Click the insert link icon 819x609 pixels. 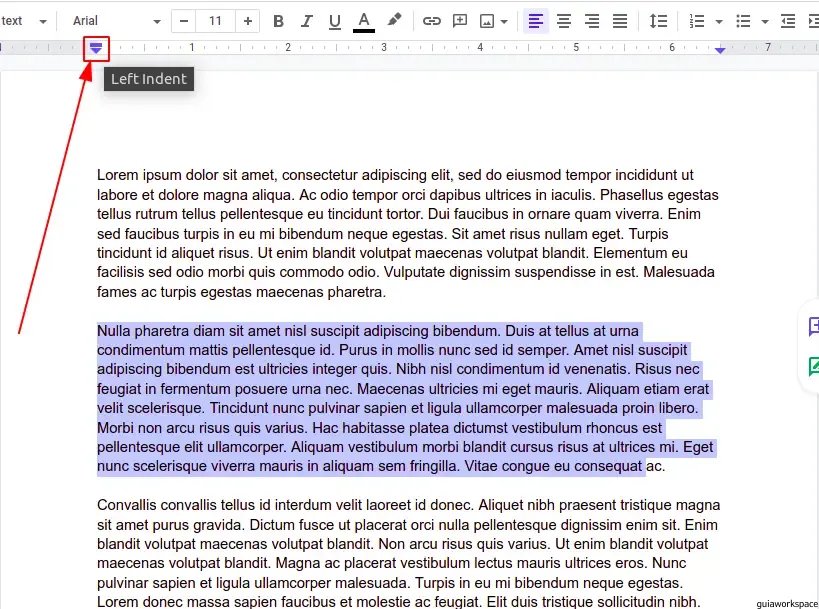point(431,21)
